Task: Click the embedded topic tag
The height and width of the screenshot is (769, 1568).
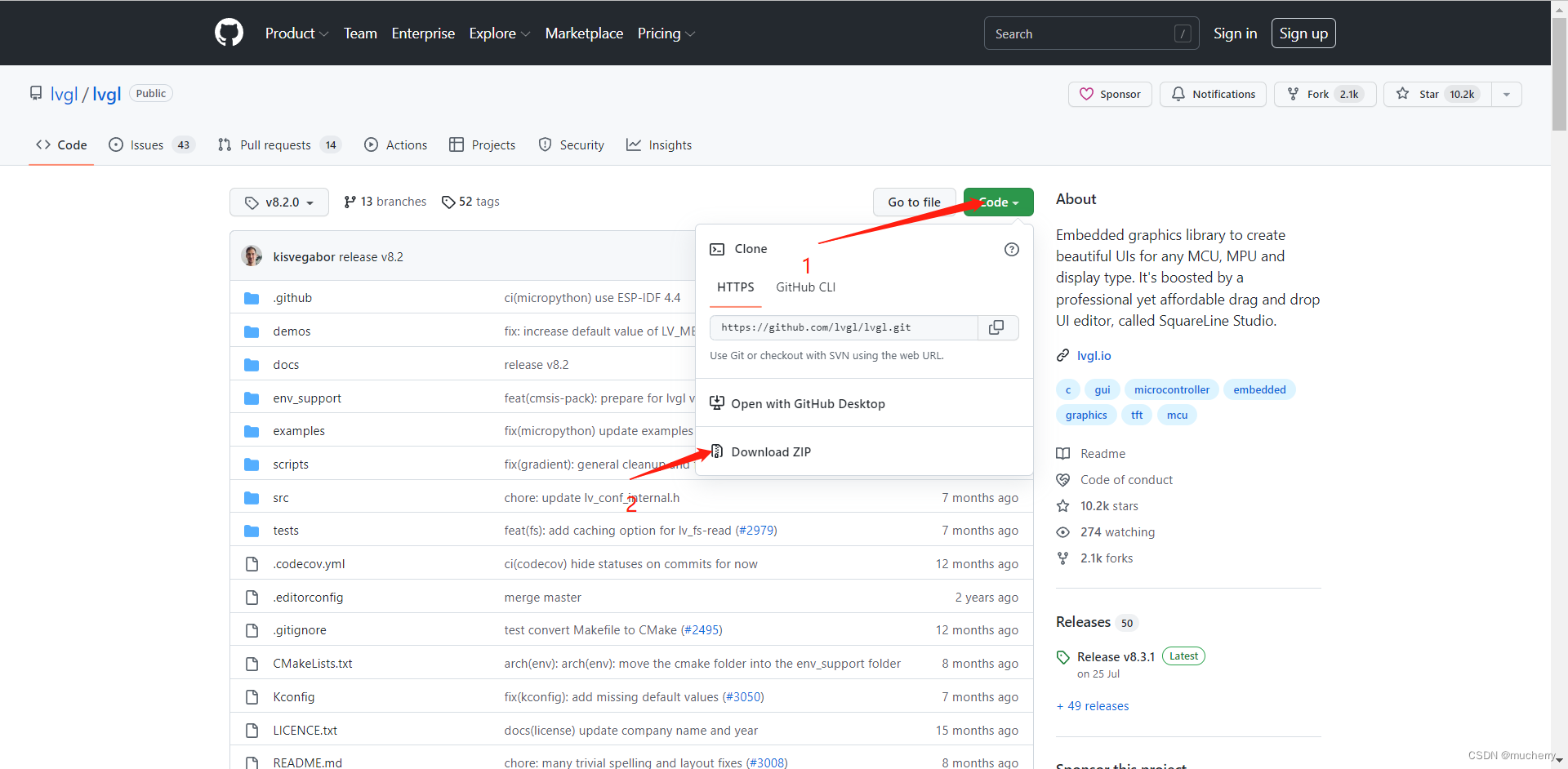Action: (1259, 389)
